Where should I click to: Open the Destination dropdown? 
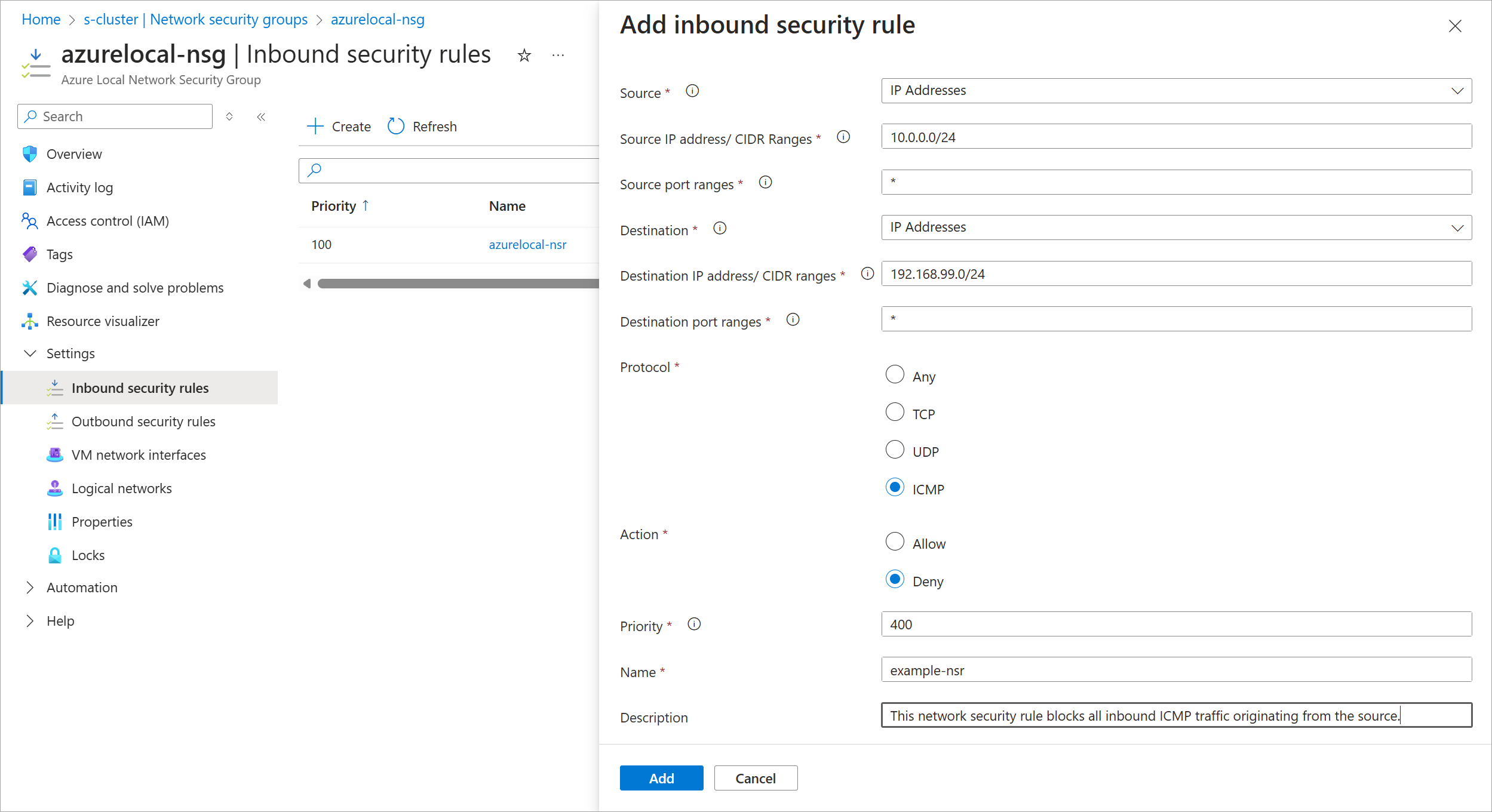[1175, 227]
